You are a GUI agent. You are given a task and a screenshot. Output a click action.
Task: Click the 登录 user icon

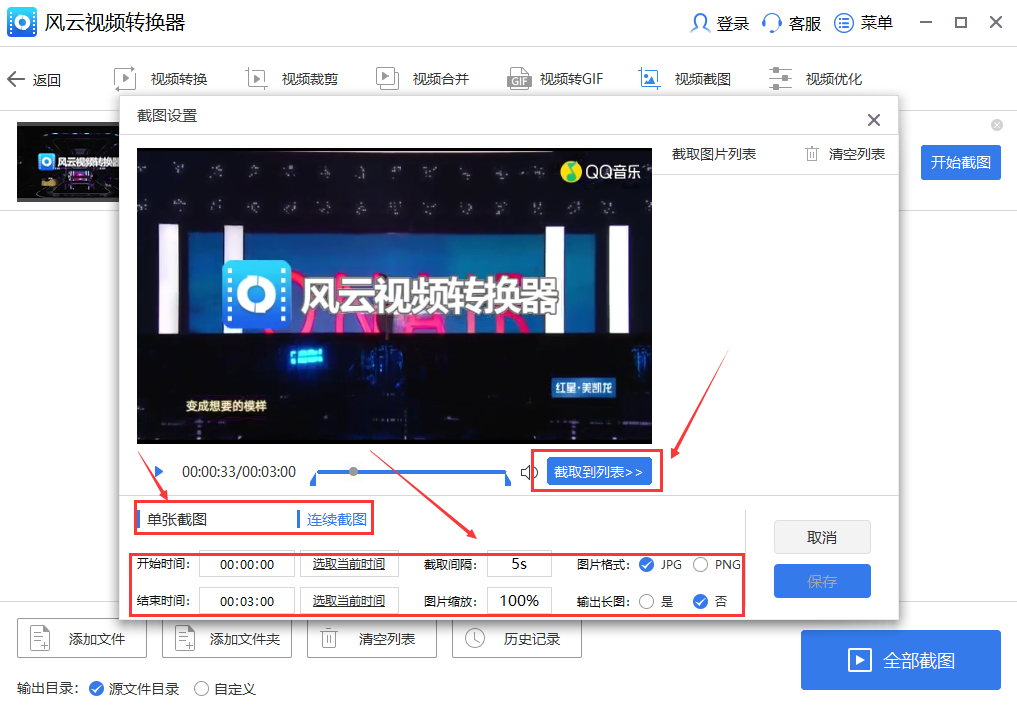(699, 23)
